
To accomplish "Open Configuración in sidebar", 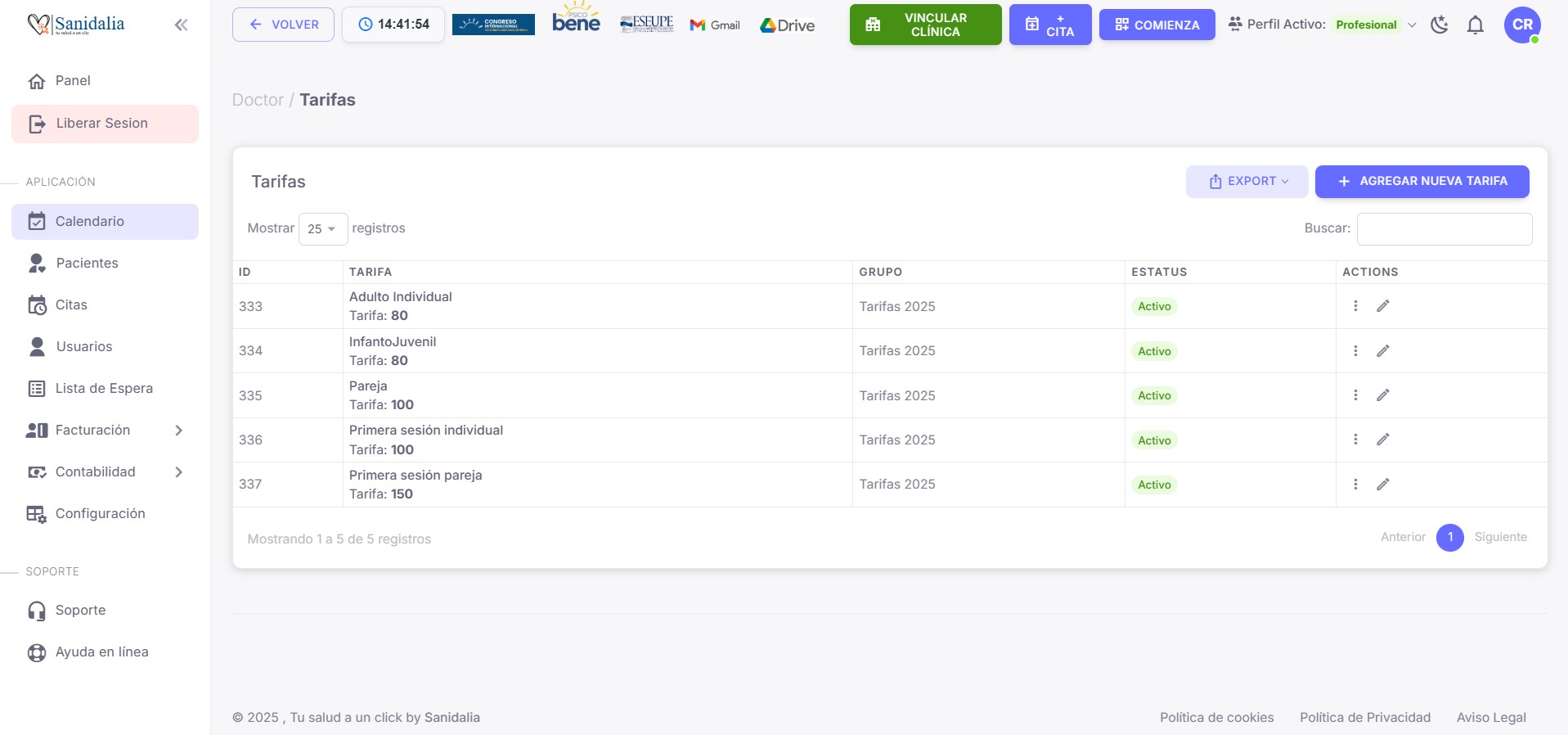I will [x=105, y=514].
